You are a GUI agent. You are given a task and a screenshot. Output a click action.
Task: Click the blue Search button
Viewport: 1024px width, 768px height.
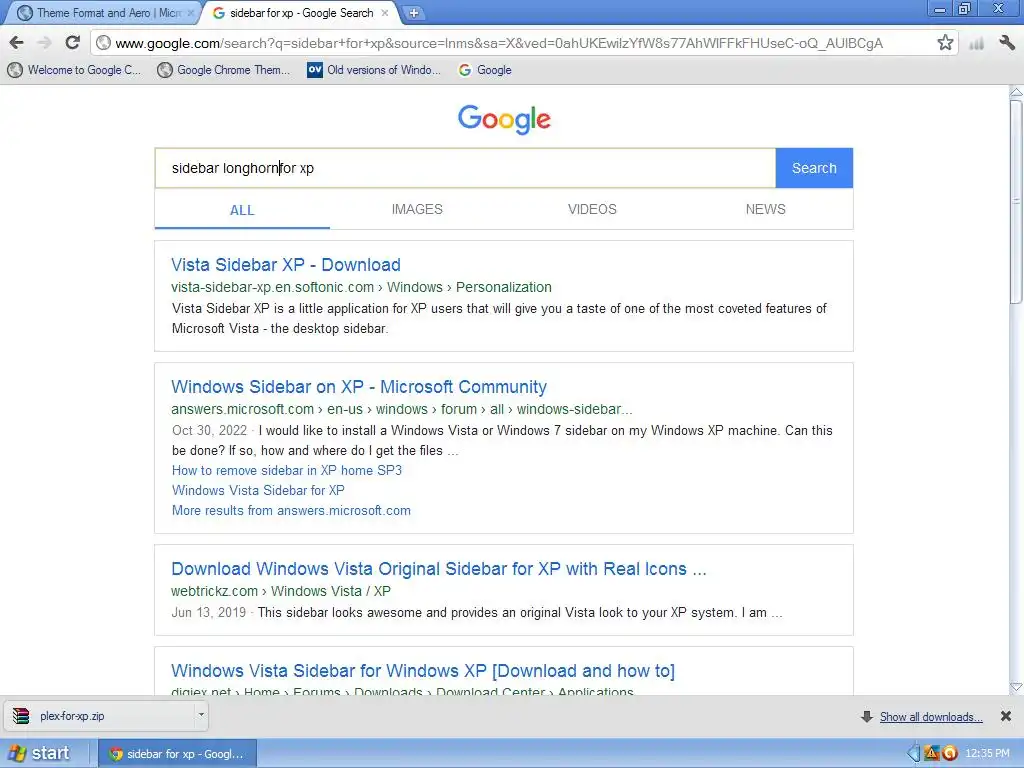[814, 168]
